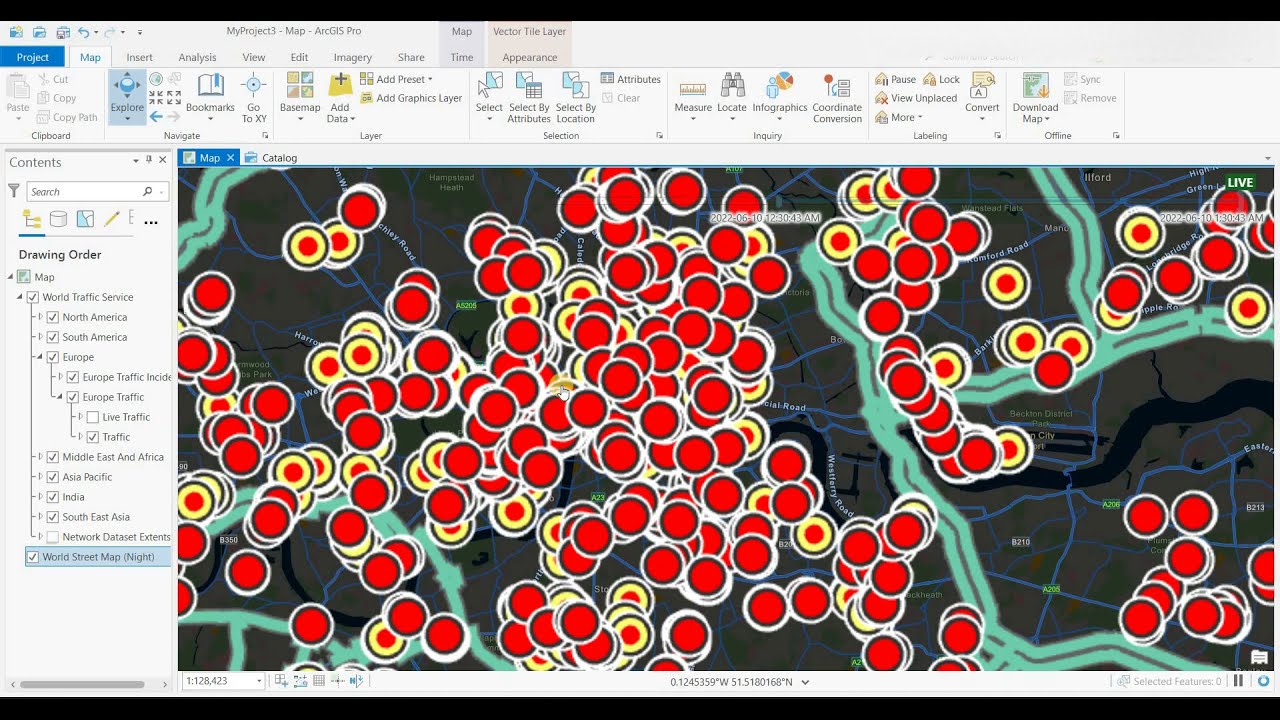Open Add Preset dropdown
The height and width of the screenshot is (720, 1280).
point(430,79)
